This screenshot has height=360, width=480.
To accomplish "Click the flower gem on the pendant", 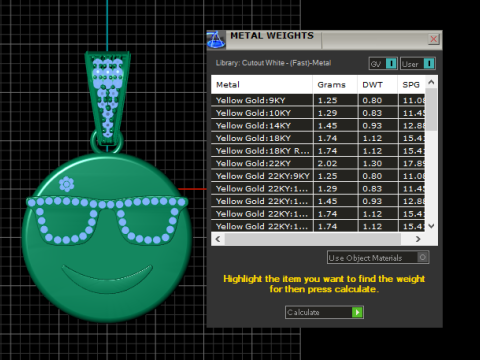I will click(x=66, y=184).
